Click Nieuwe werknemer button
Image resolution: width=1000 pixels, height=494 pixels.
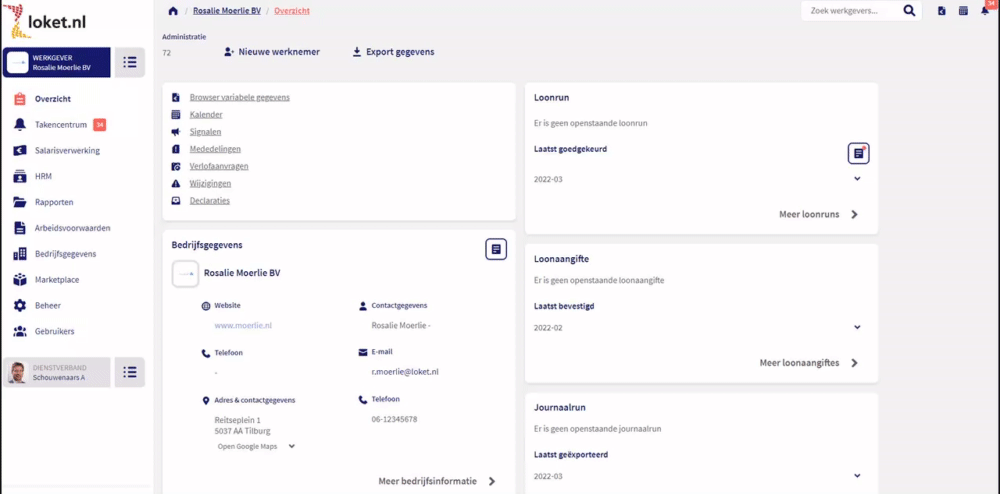(x=273, y=52)
